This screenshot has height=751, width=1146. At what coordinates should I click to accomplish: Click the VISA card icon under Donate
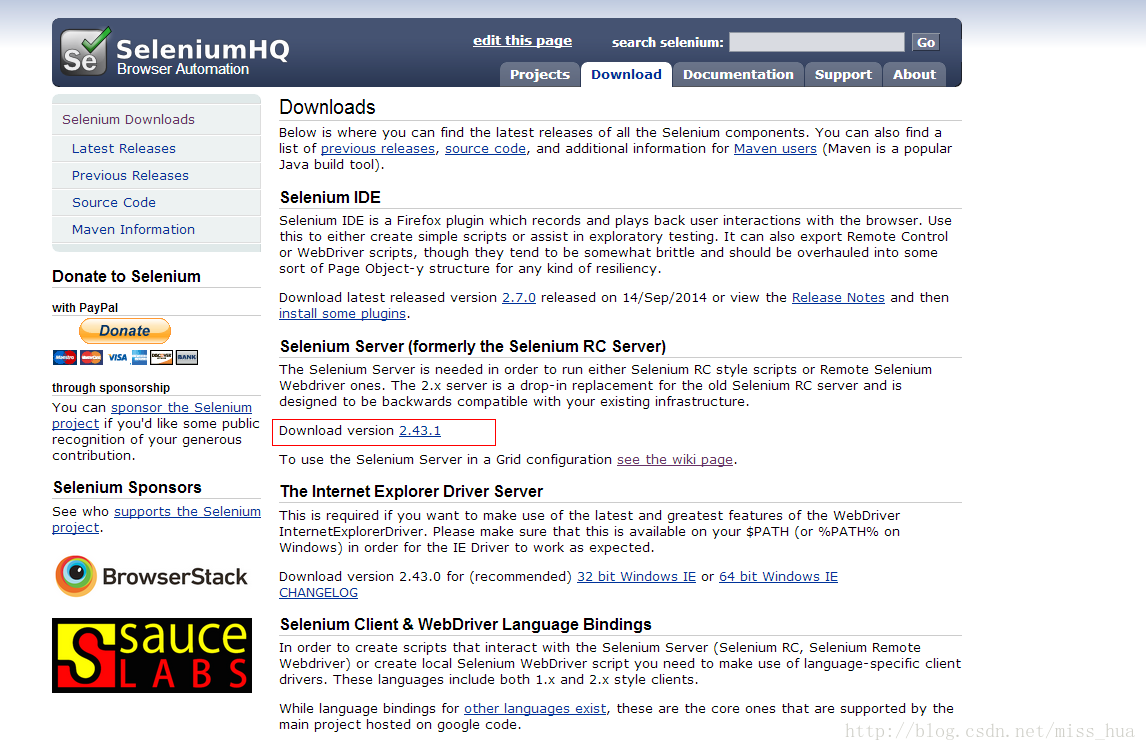tap(117, 357)
